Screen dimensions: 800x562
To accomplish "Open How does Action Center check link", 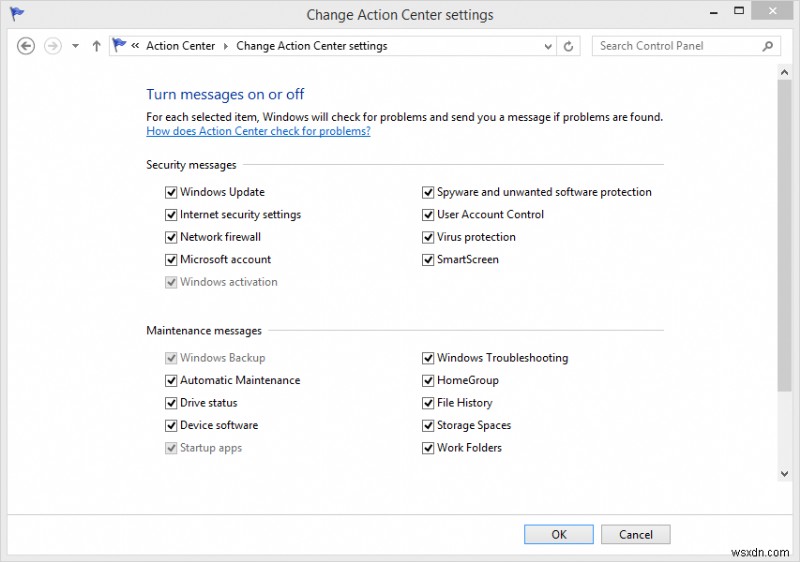I will click(258, 131).
